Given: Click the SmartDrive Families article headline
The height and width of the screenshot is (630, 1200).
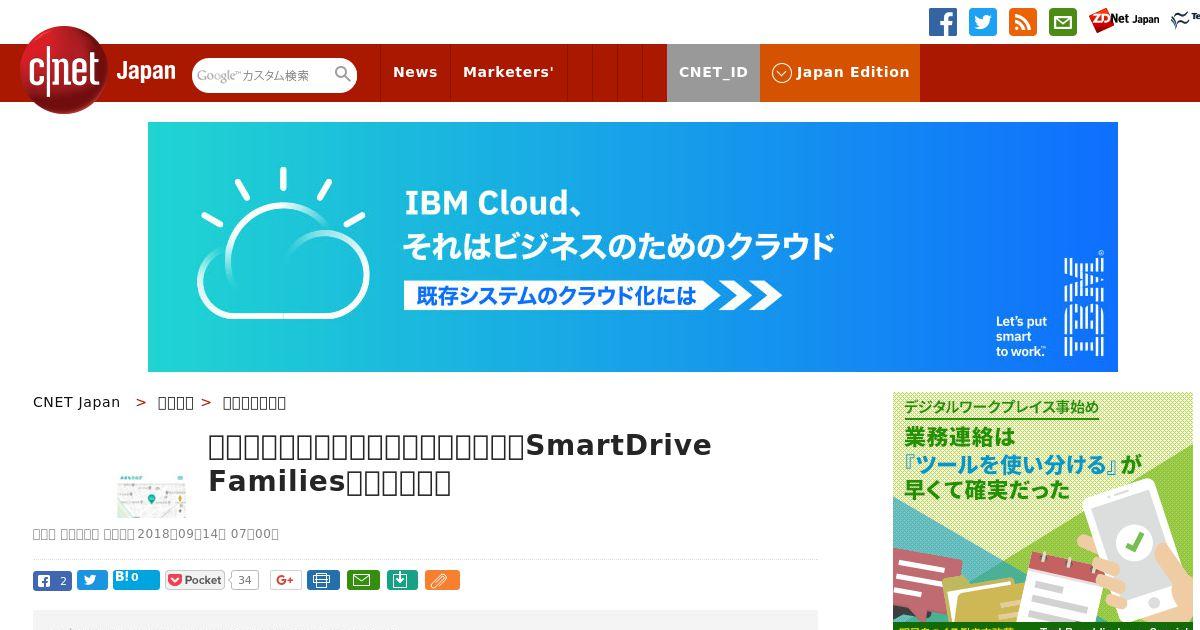Looking at the screenshot, I should pos(460,463).
